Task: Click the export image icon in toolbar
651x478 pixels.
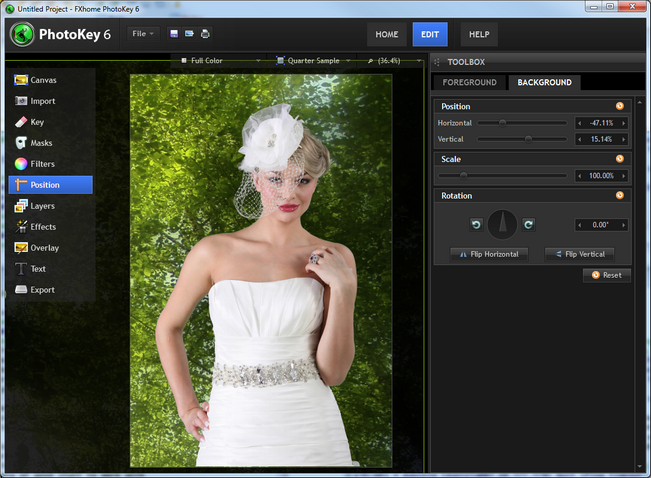Action: 189,34
